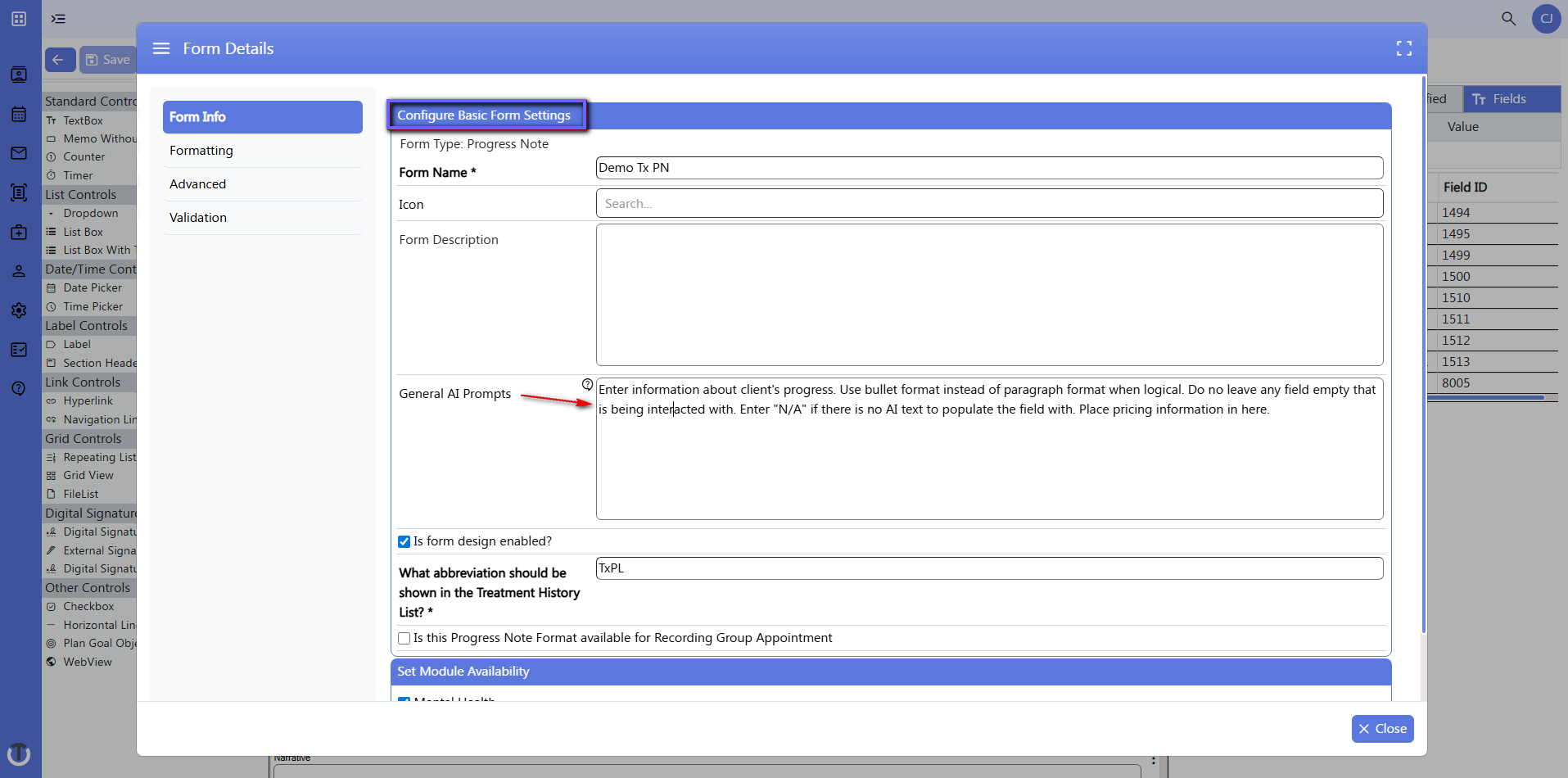Toggle the checkbox under Set Module Availability
The width and height of the screenshot is (1568, 778).
(x=404, y=702)
